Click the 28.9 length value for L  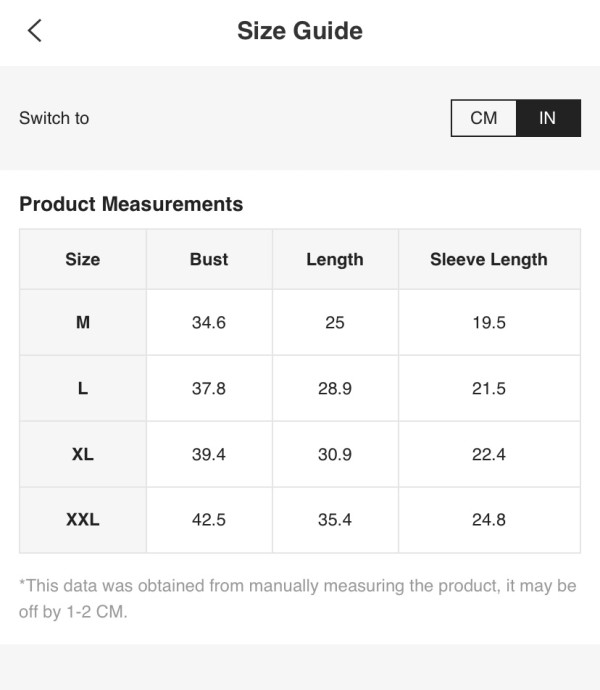(335, 389)
